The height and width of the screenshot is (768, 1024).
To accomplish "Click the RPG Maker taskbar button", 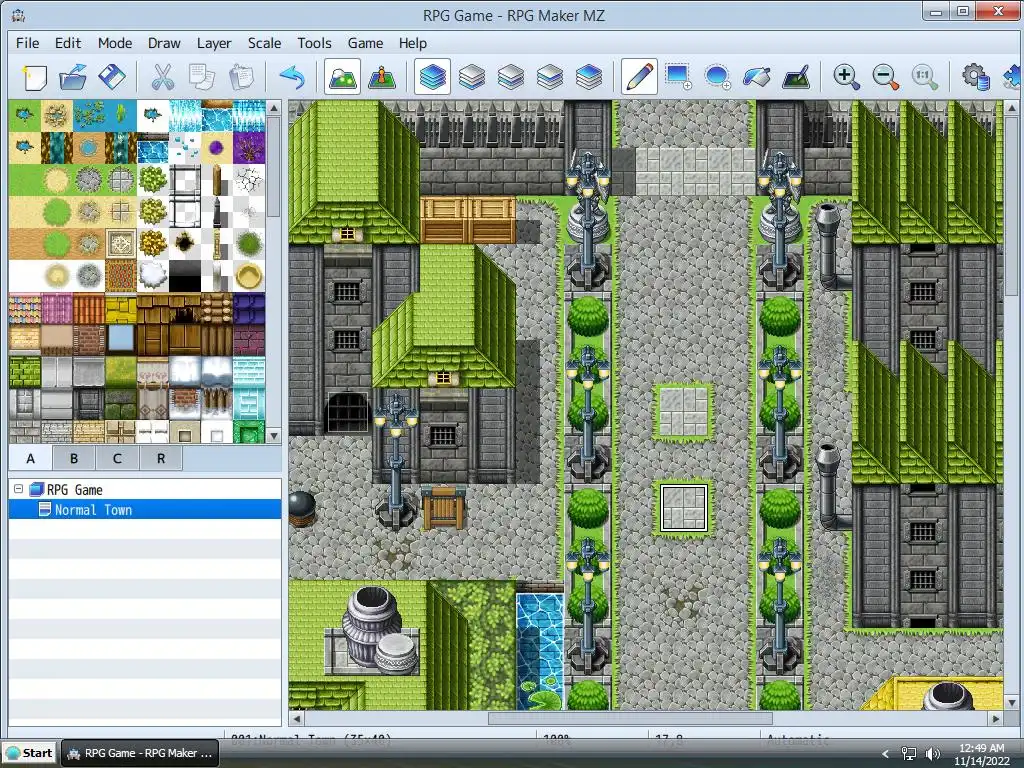I will [x=140, y=752].
